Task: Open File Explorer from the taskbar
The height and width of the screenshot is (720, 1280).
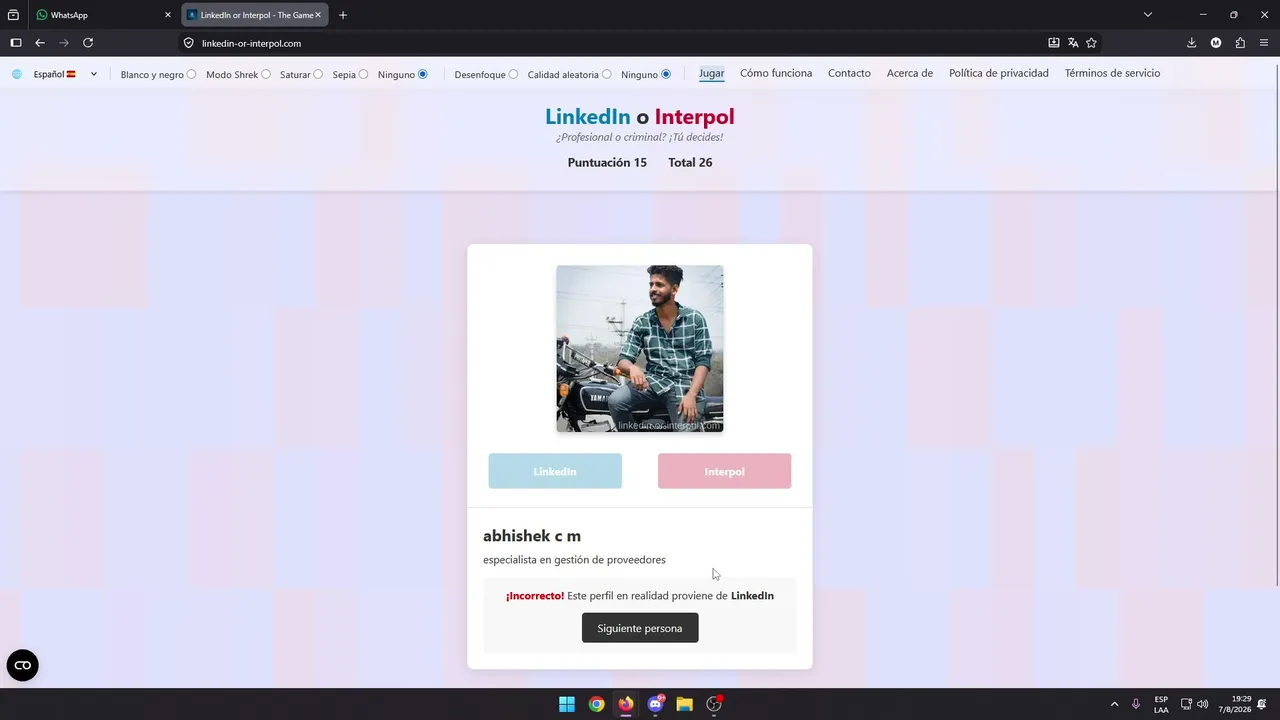Action: pyautogui.click(x=685, y=704)
